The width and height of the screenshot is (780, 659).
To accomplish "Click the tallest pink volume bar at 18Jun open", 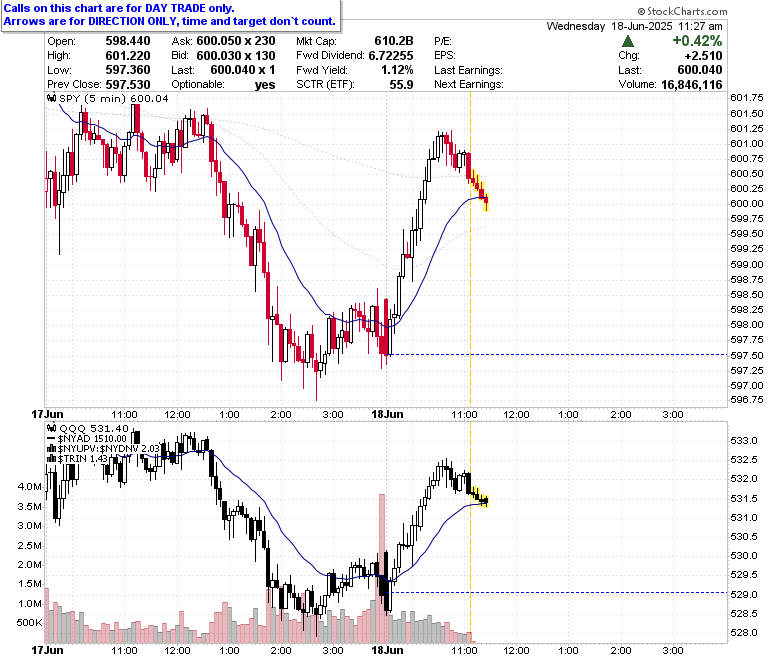I will click(x=382, y=568).
